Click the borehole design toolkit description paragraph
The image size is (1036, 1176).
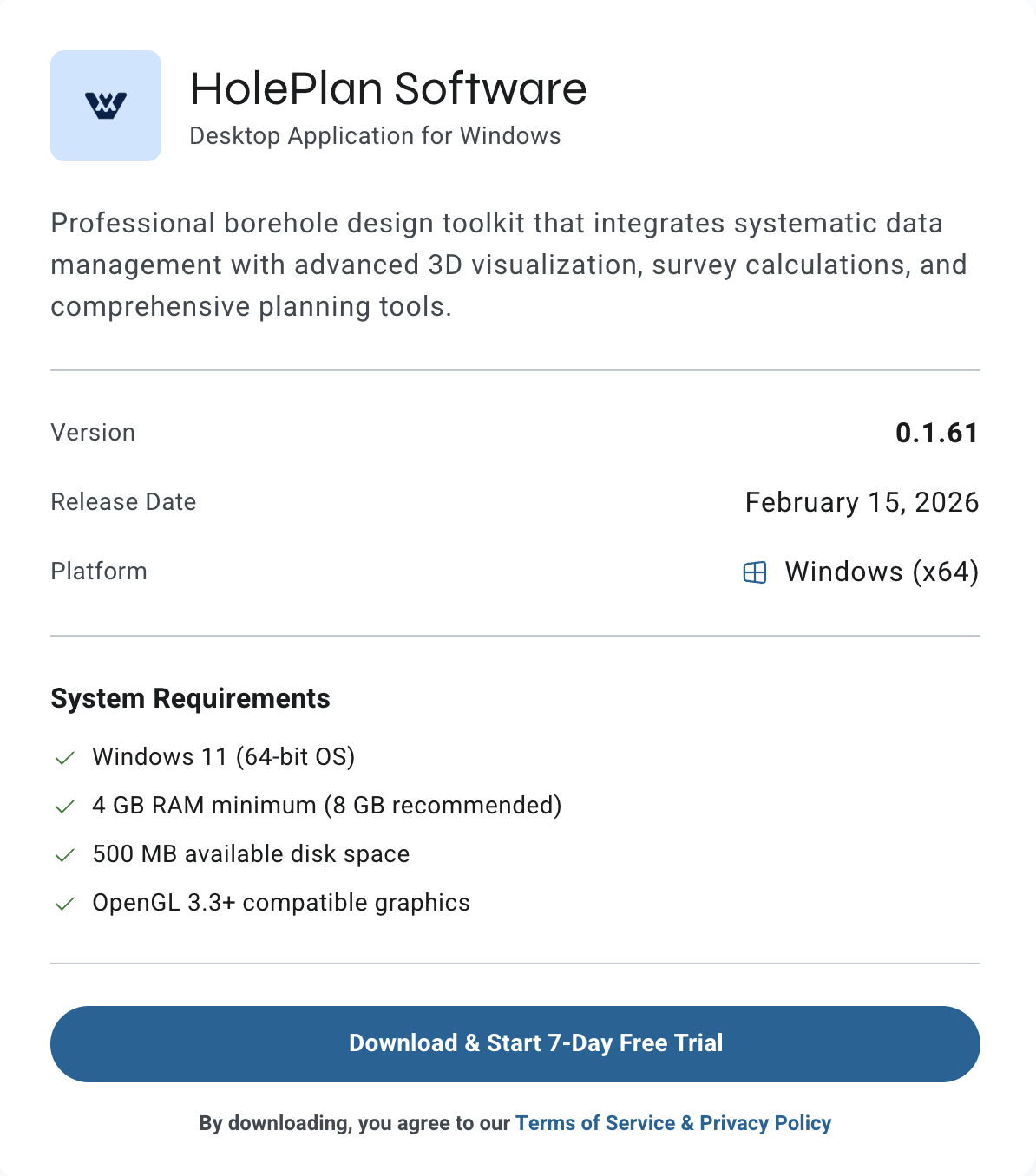[x=508, y=265]
